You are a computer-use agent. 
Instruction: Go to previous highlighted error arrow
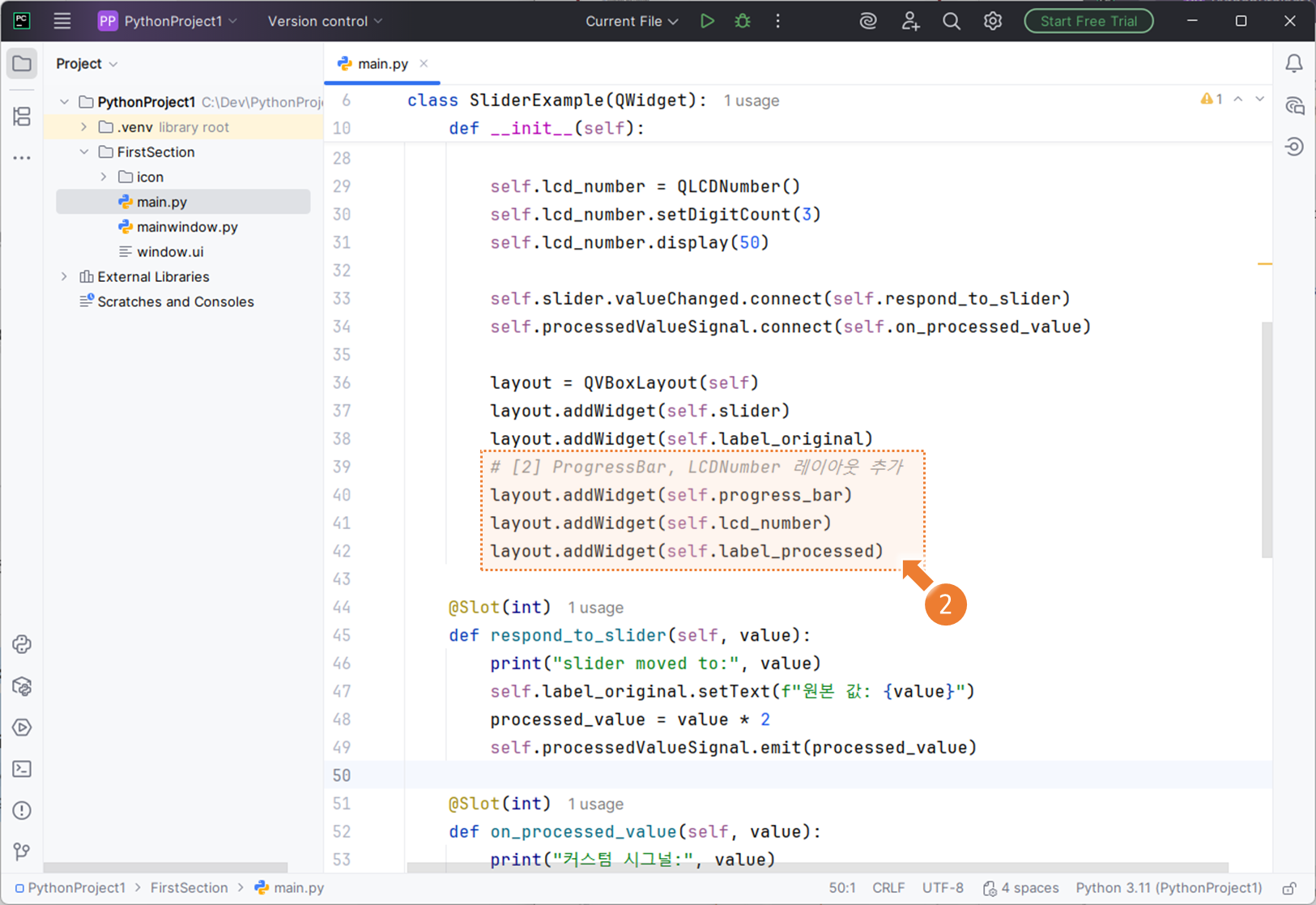[x=1238, y=99]
